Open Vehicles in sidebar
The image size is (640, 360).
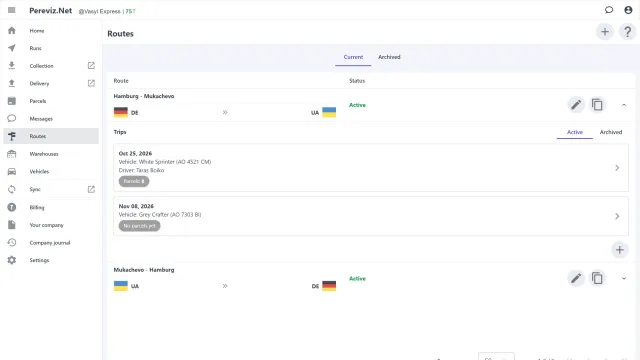pos(39,171)
